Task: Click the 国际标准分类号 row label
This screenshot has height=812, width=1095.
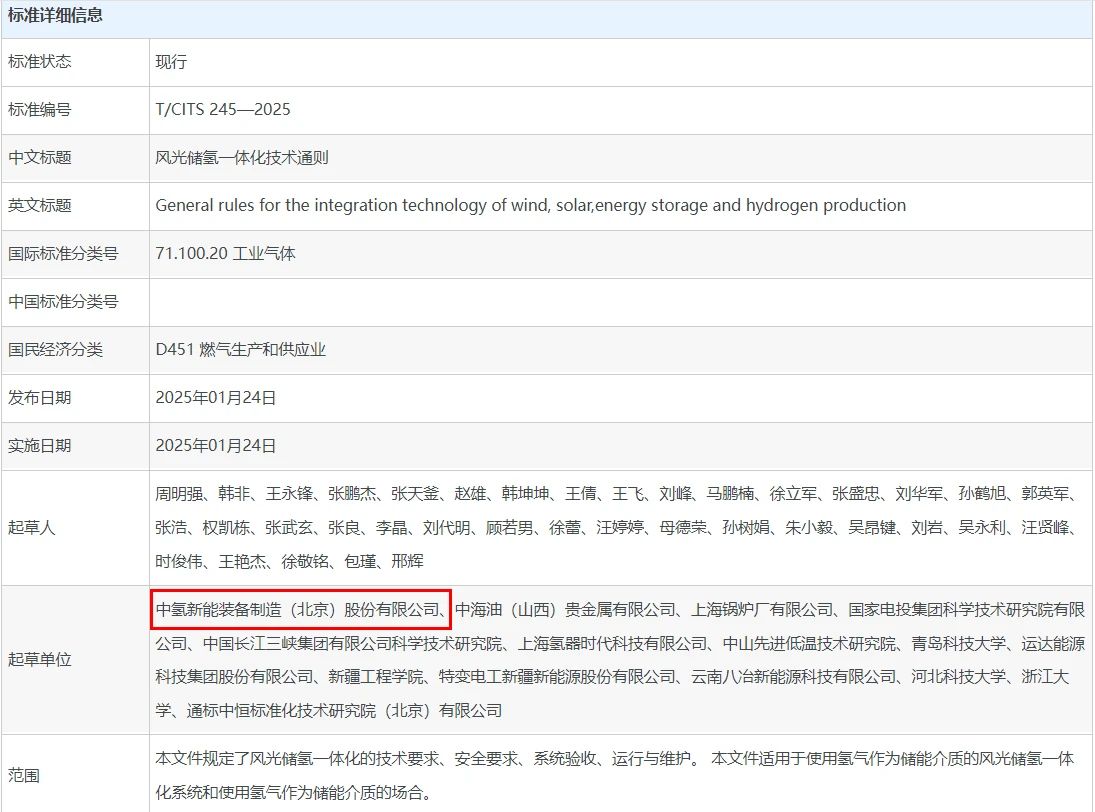Action: (63, 254)
